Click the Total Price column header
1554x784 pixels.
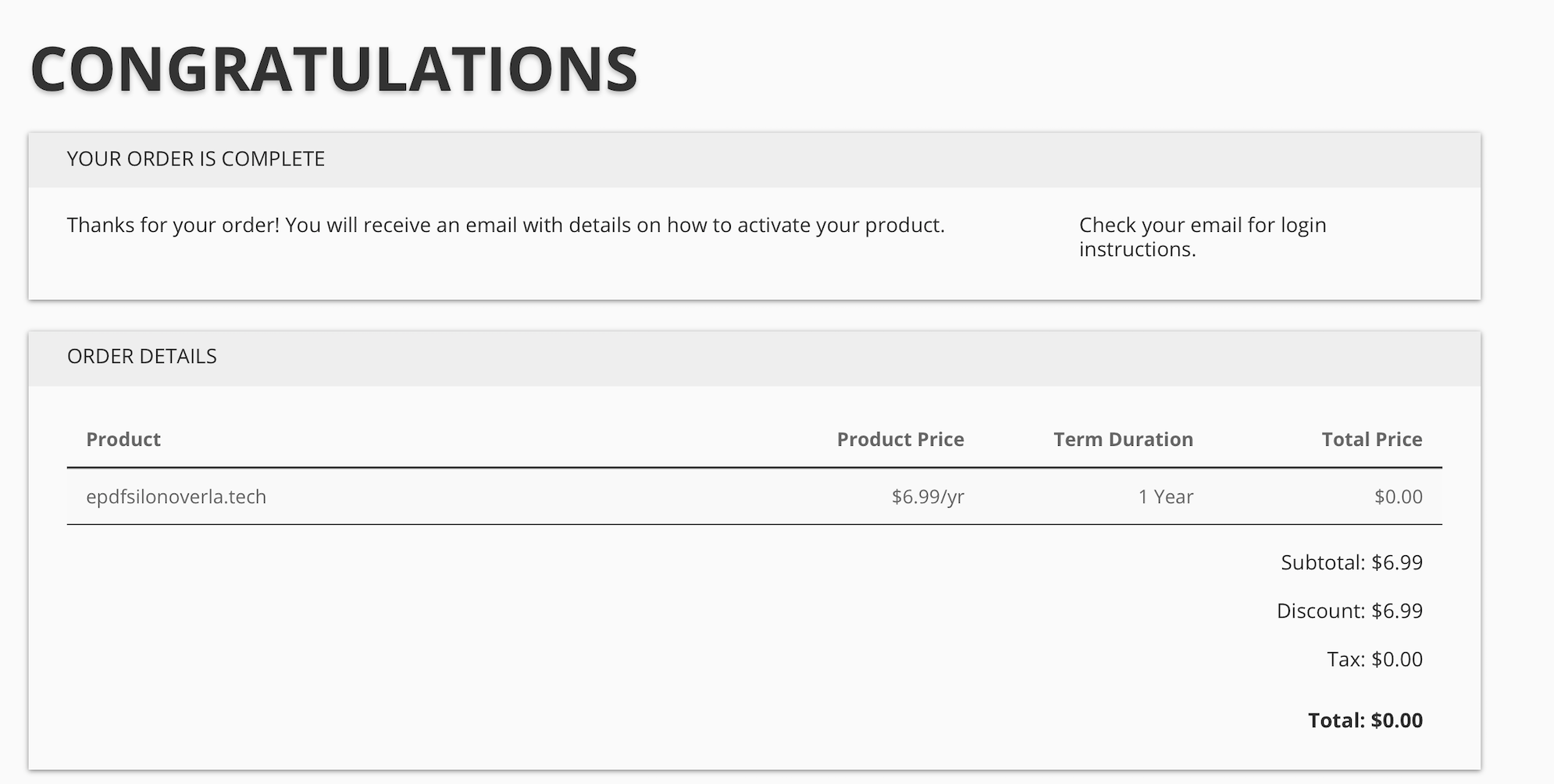tap(1371, 440)
